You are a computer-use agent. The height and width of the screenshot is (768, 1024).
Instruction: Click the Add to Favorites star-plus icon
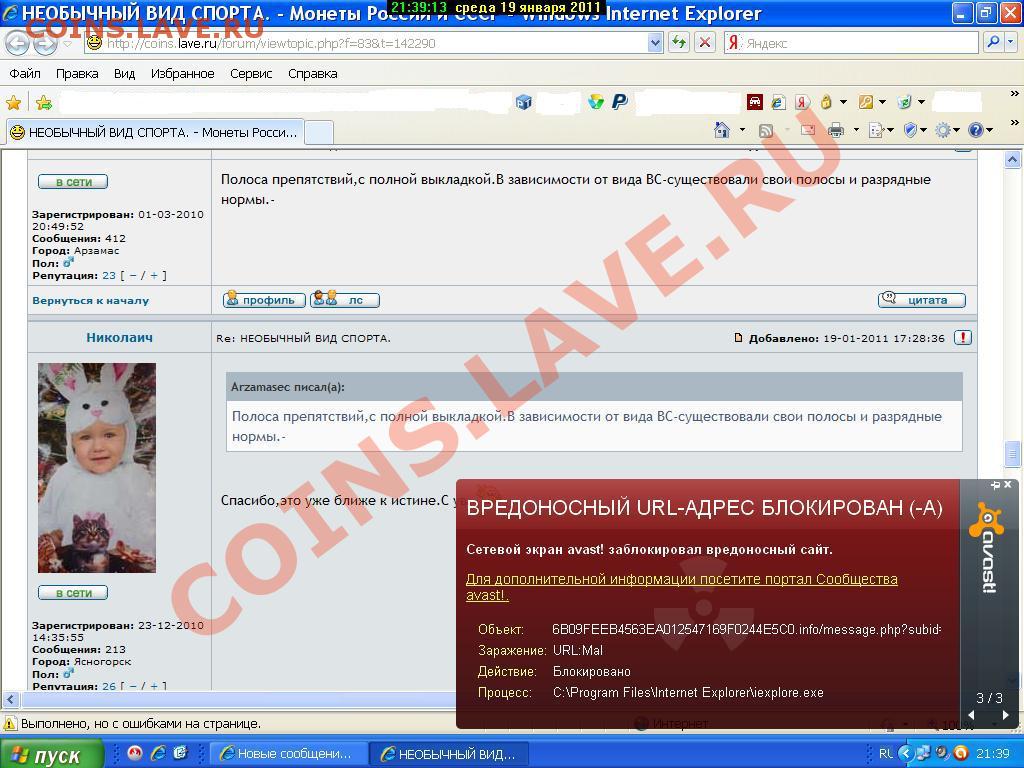pyautogui.click(x=44, y=103)
